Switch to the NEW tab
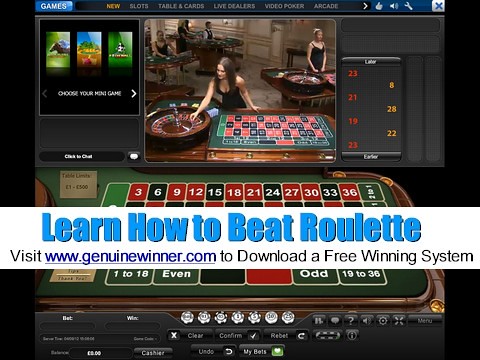 113,6
